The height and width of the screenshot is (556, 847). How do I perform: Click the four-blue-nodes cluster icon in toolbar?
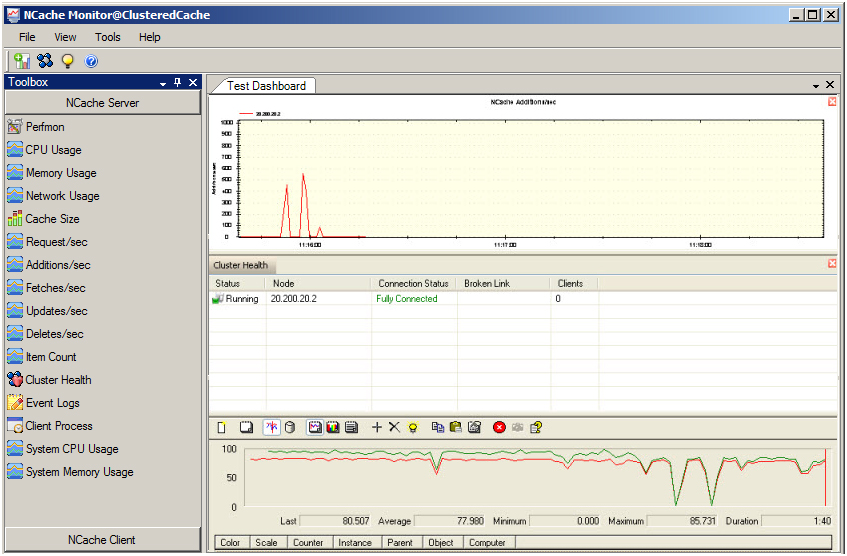point(45,61)
